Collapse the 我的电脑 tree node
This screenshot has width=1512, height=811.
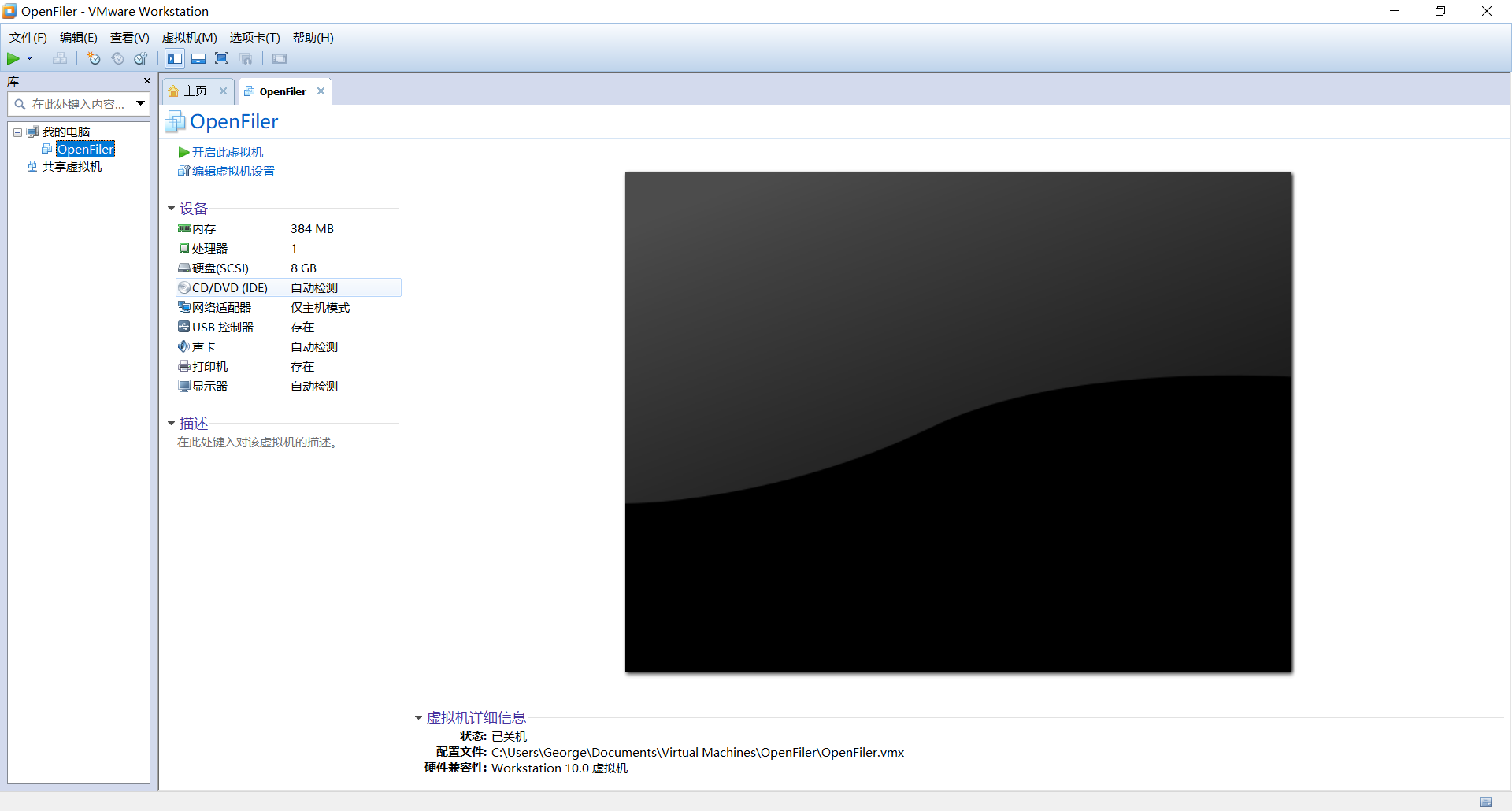click(x=17, y=132)
